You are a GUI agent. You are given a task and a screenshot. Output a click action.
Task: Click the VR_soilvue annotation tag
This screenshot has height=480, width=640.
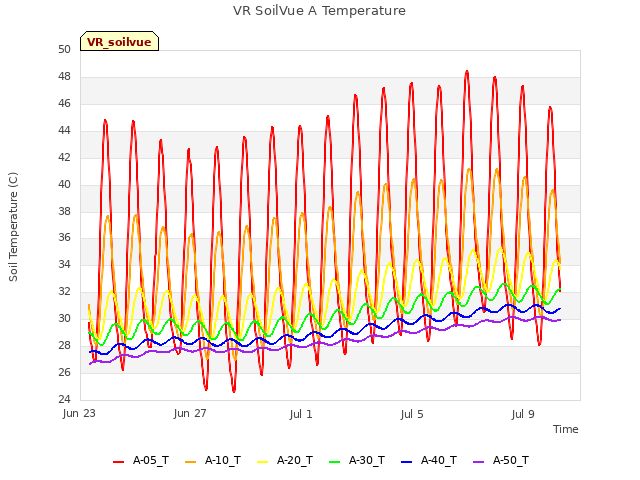(119, 41)
